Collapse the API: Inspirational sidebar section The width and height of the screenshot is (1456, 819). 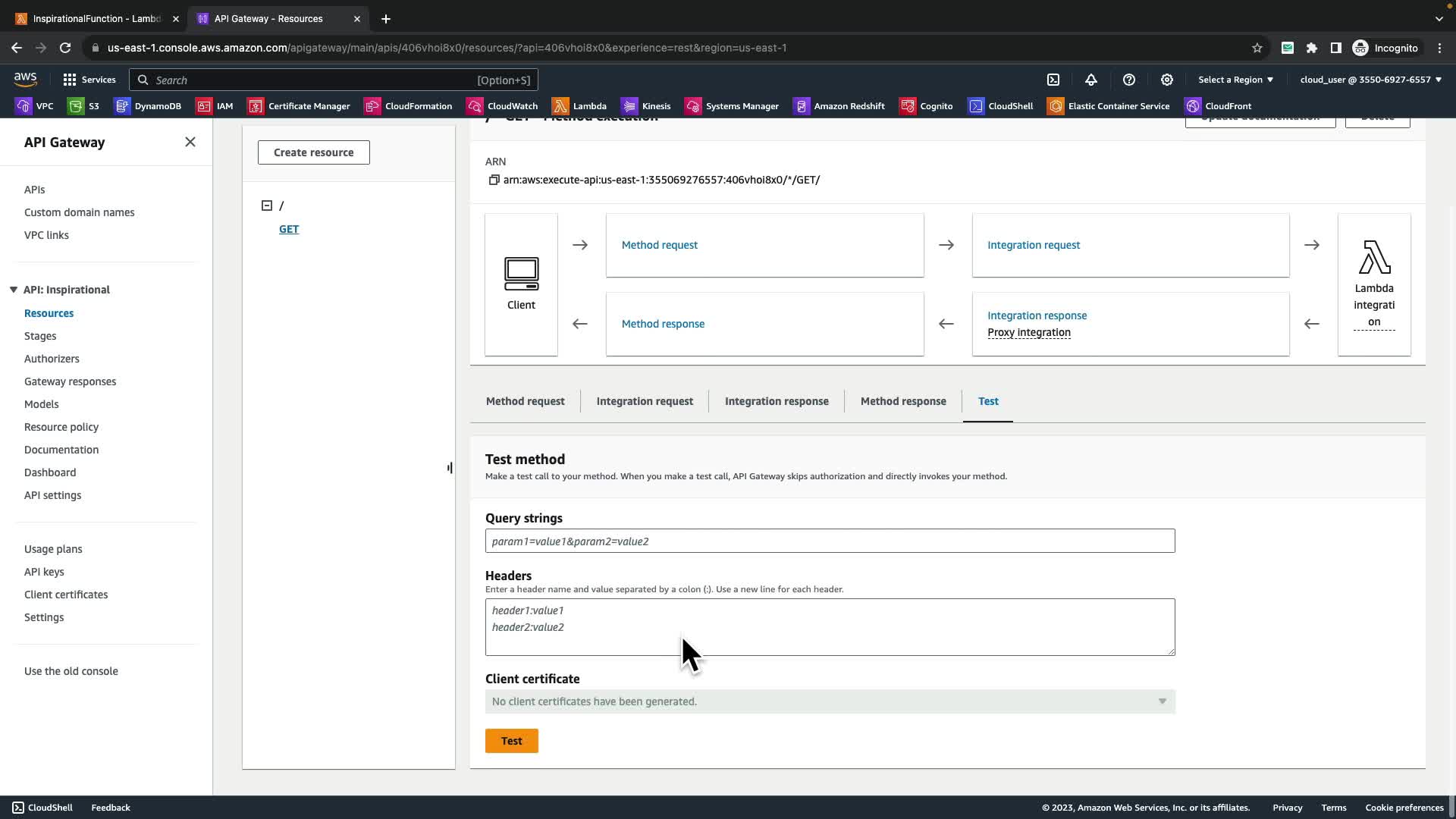click(14, 290)
